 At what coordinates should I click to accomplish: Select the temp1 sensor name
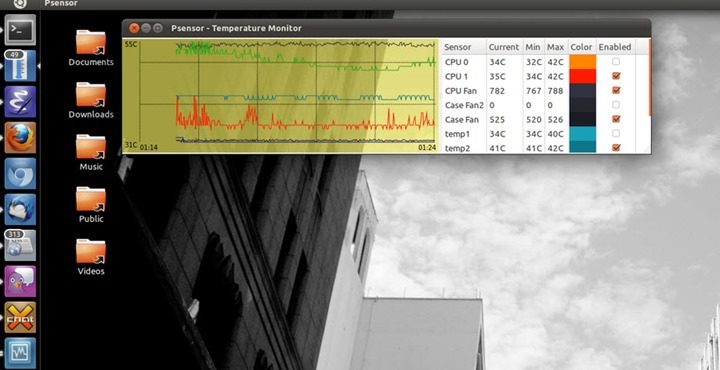456,134
